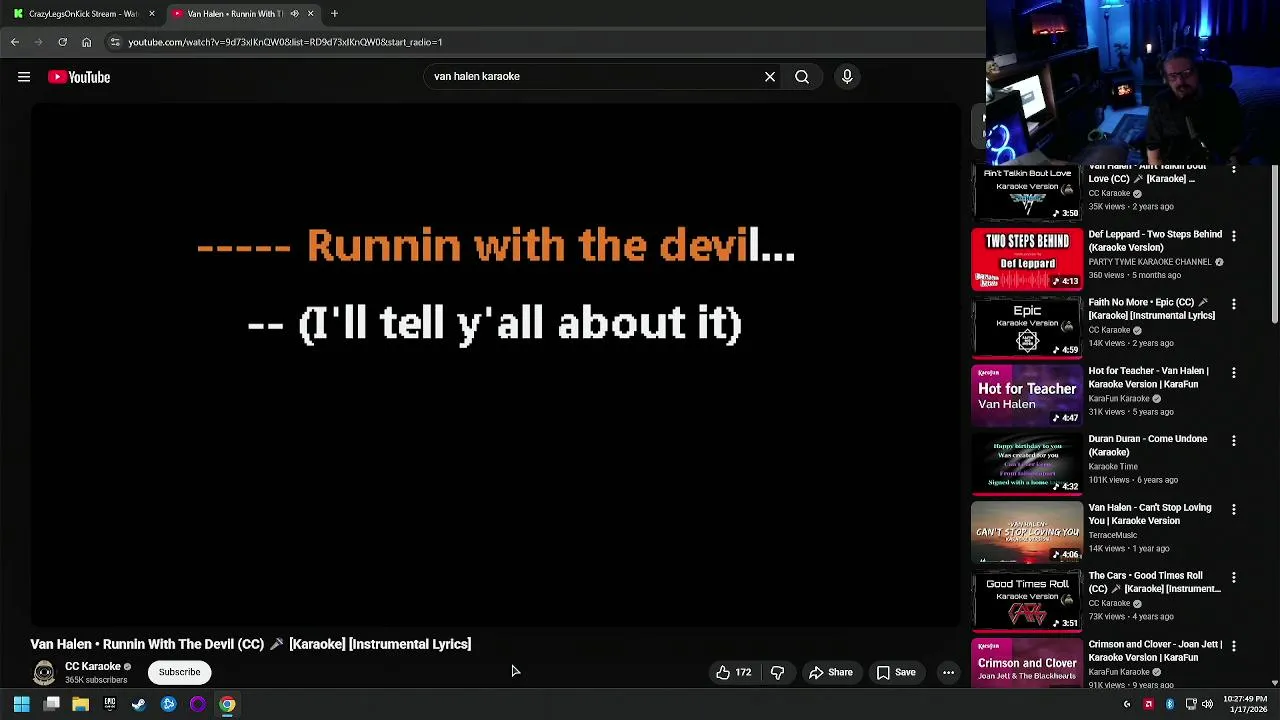Open the browser home page button
This screenshot has height=720, width=1280.
86,42
